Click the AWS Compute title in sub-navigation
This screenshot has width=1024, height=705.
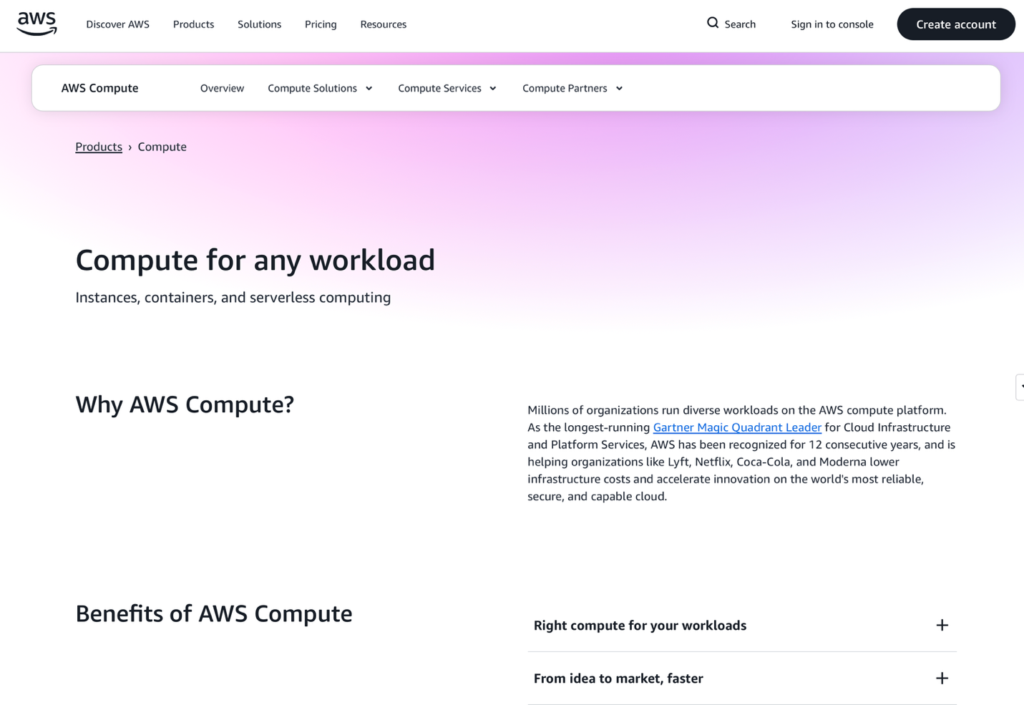pyautogui.click(x=100, y=88)
